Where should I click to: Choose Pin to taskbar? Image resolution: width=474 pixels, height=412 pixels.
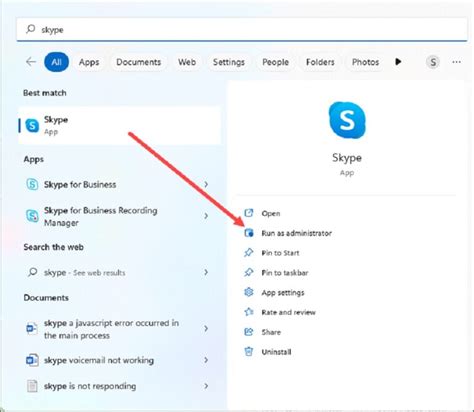click(x=285, y=273)
